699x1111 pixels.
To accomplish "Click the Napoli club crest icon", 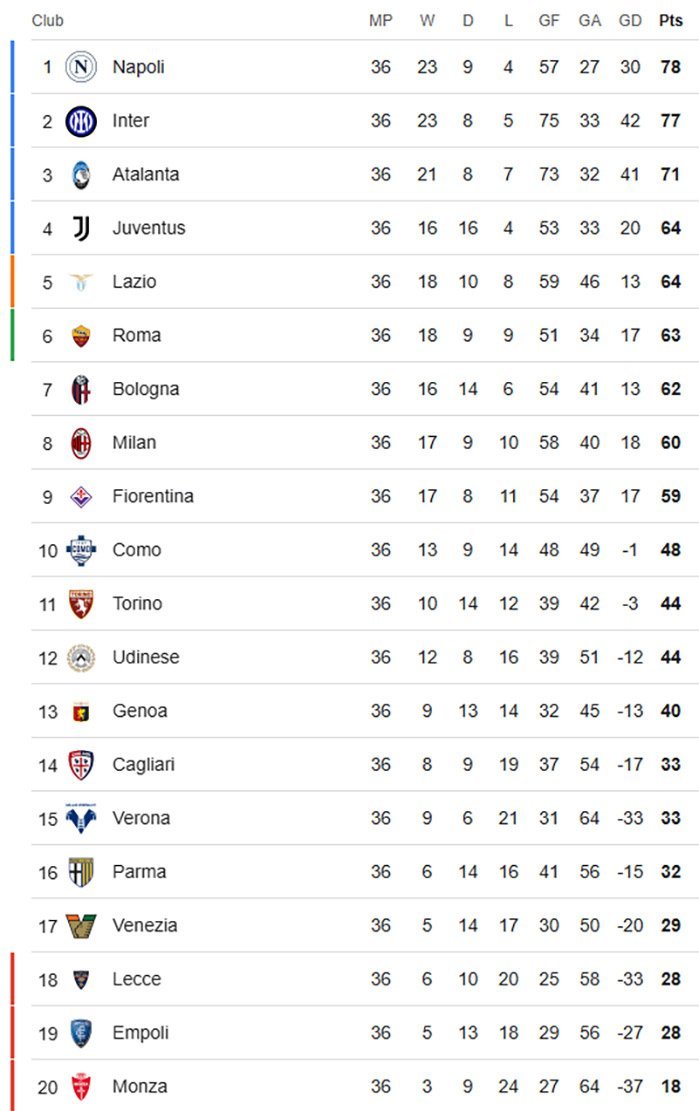I will click(x=81, y=67).
